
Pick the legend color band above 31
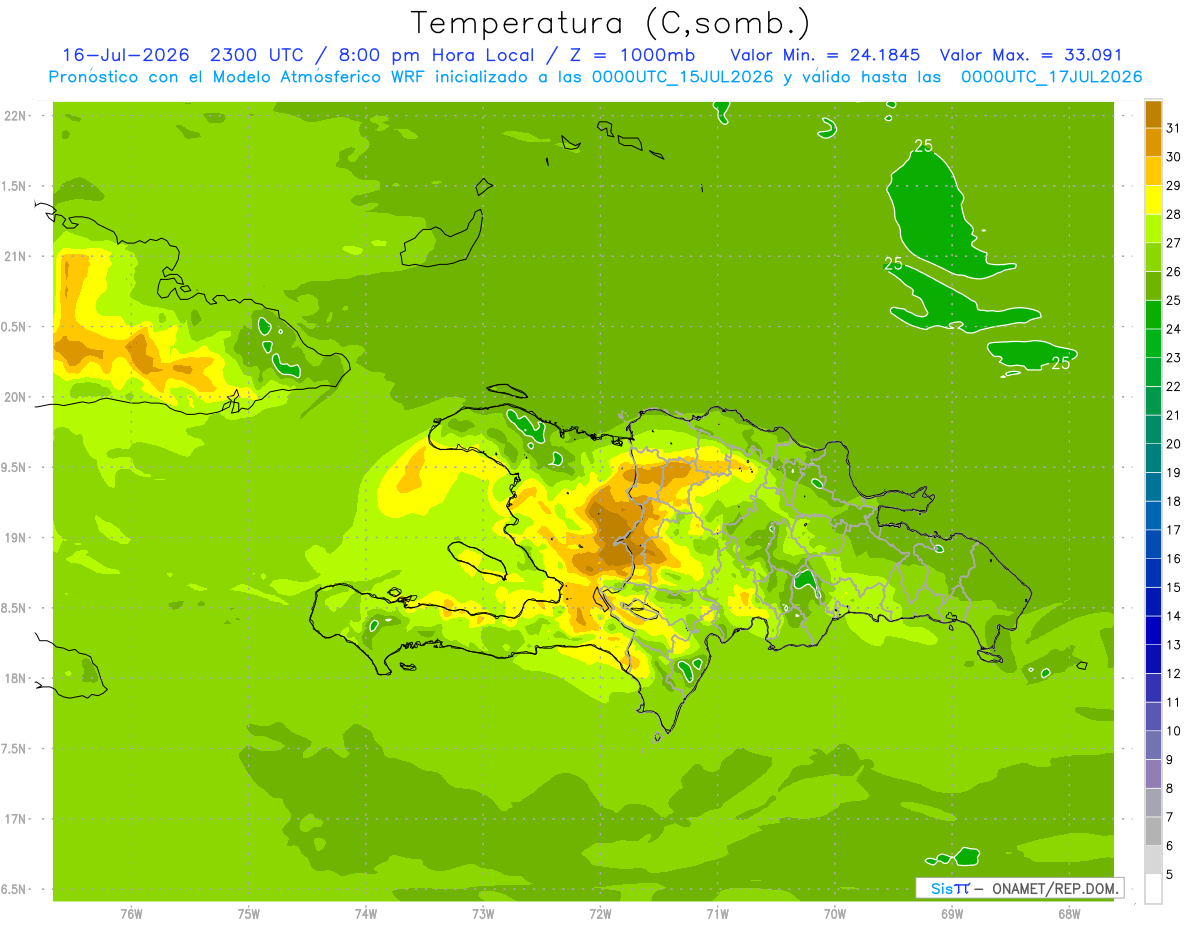tap(1153, 114)
